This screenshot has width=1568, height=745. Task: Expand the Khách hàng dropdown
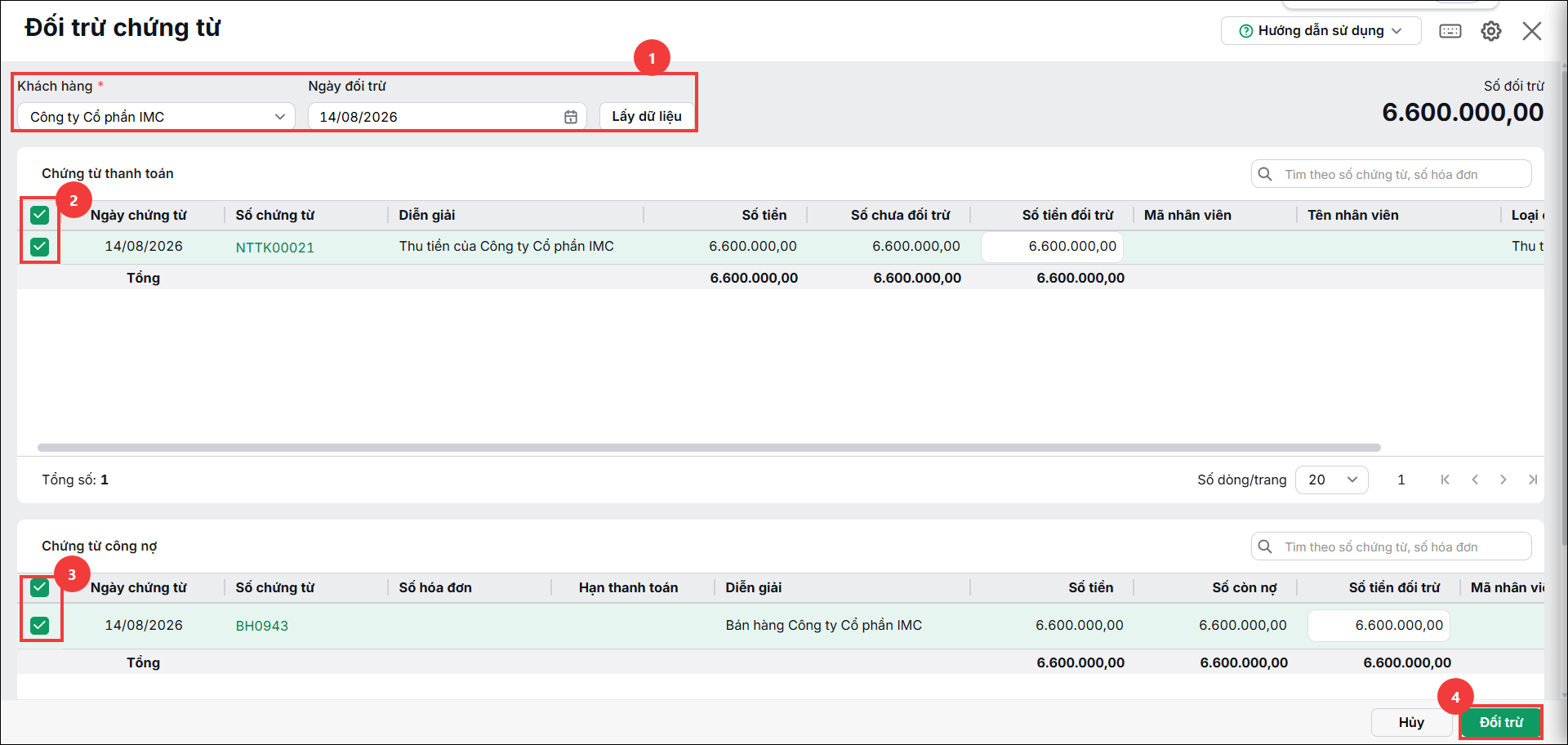[x=156, y=117]
